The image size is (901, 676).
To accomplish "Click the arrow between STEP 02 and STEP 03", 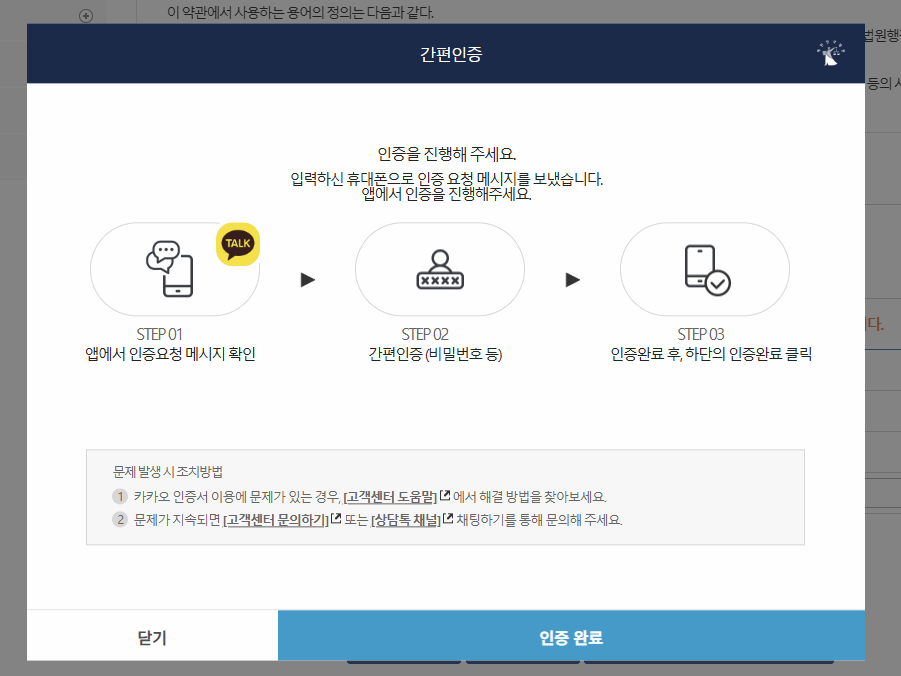I will click(x=572, y=280).
